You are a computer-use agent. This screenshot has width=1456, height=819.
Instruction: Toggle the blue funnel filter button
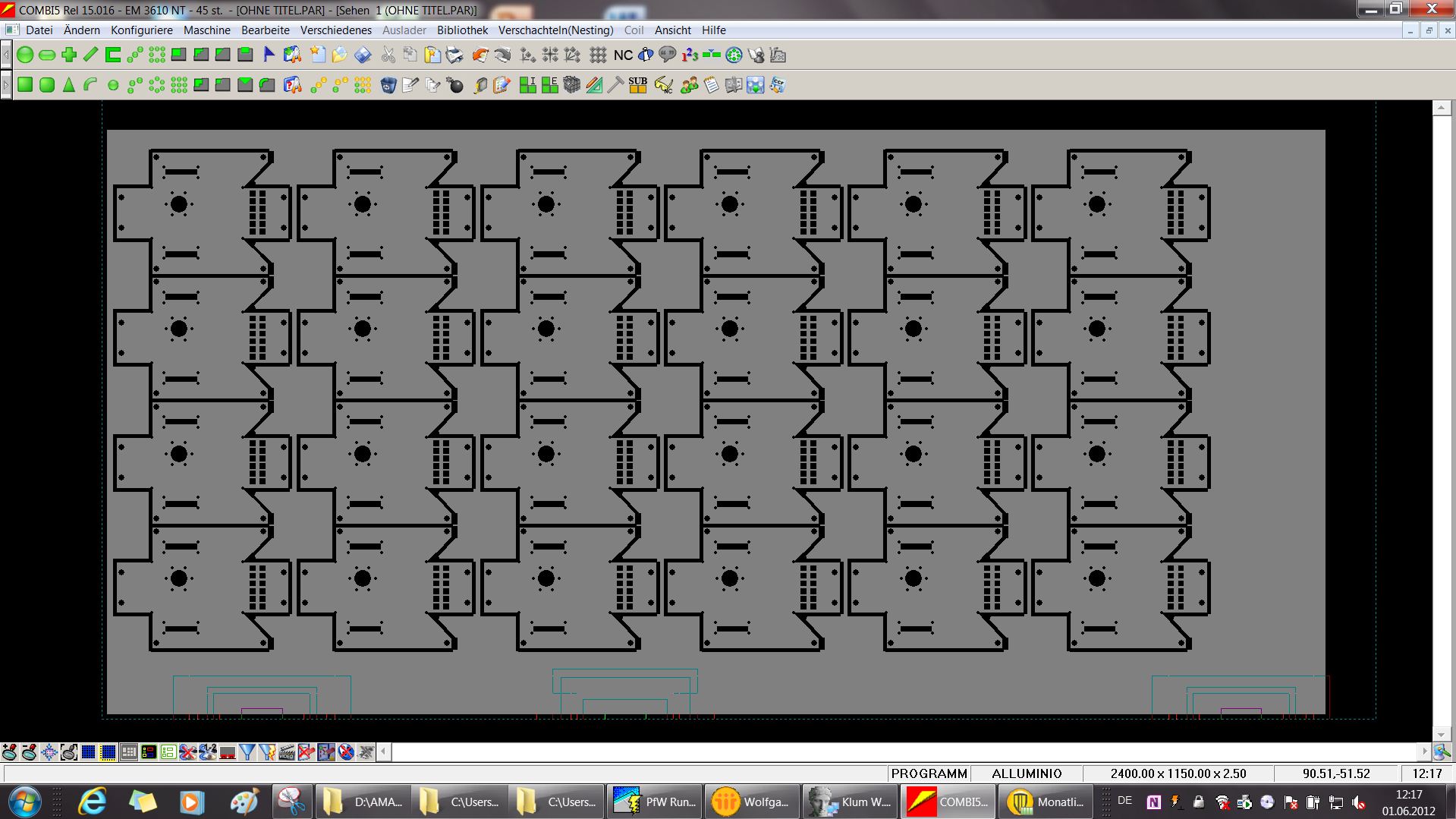pos(247,752)
